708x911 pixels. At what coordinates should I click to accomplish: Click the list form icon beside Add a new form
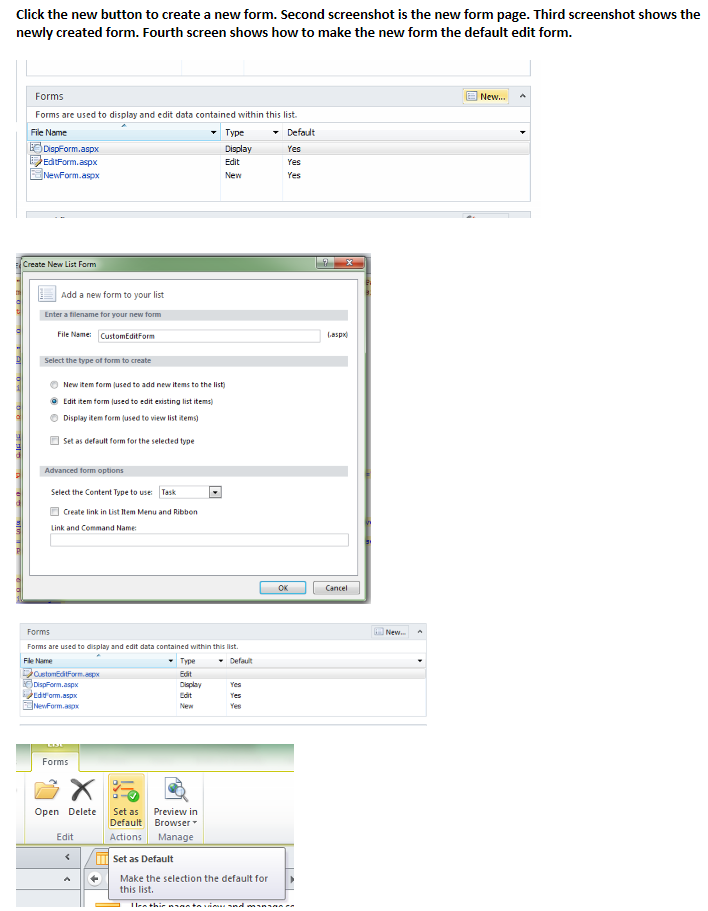pos(47,294)
